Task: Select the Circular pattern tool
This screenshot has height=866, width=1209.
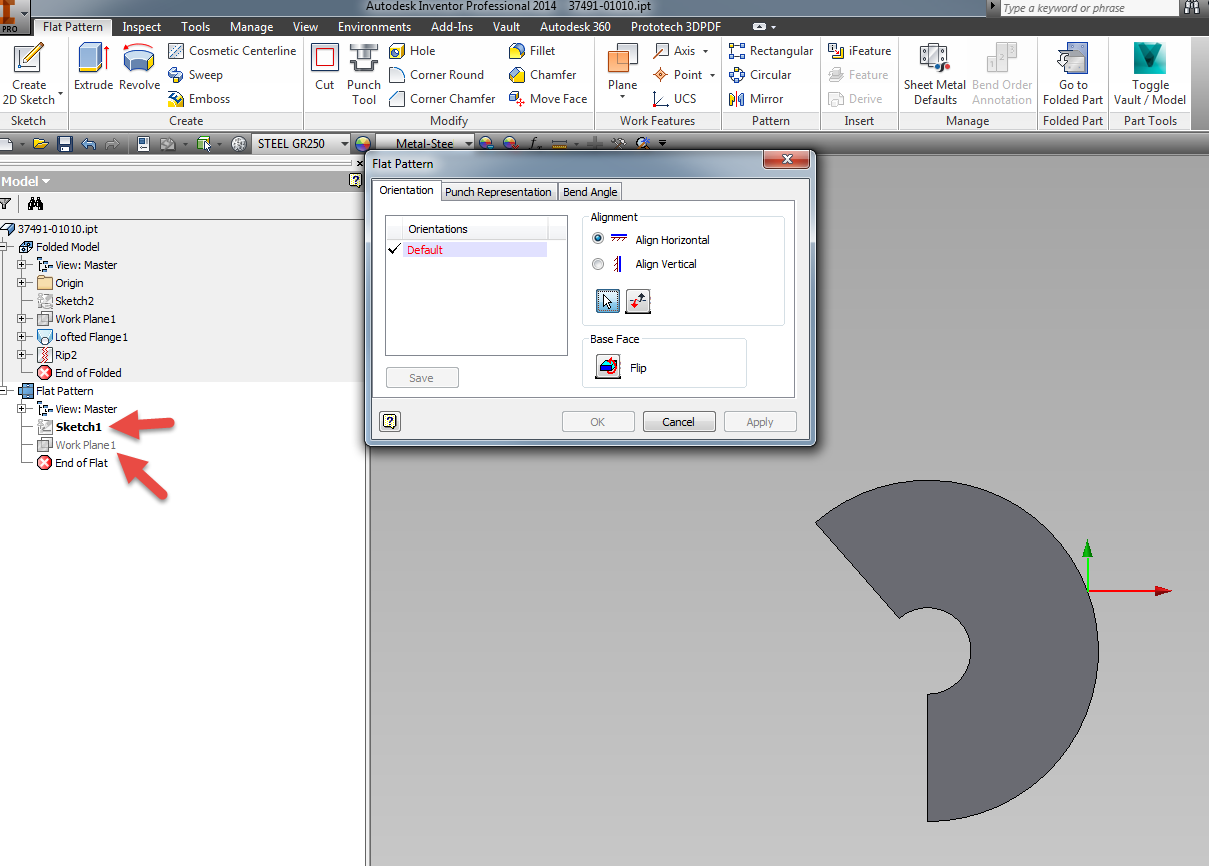Action: (760, 74)
